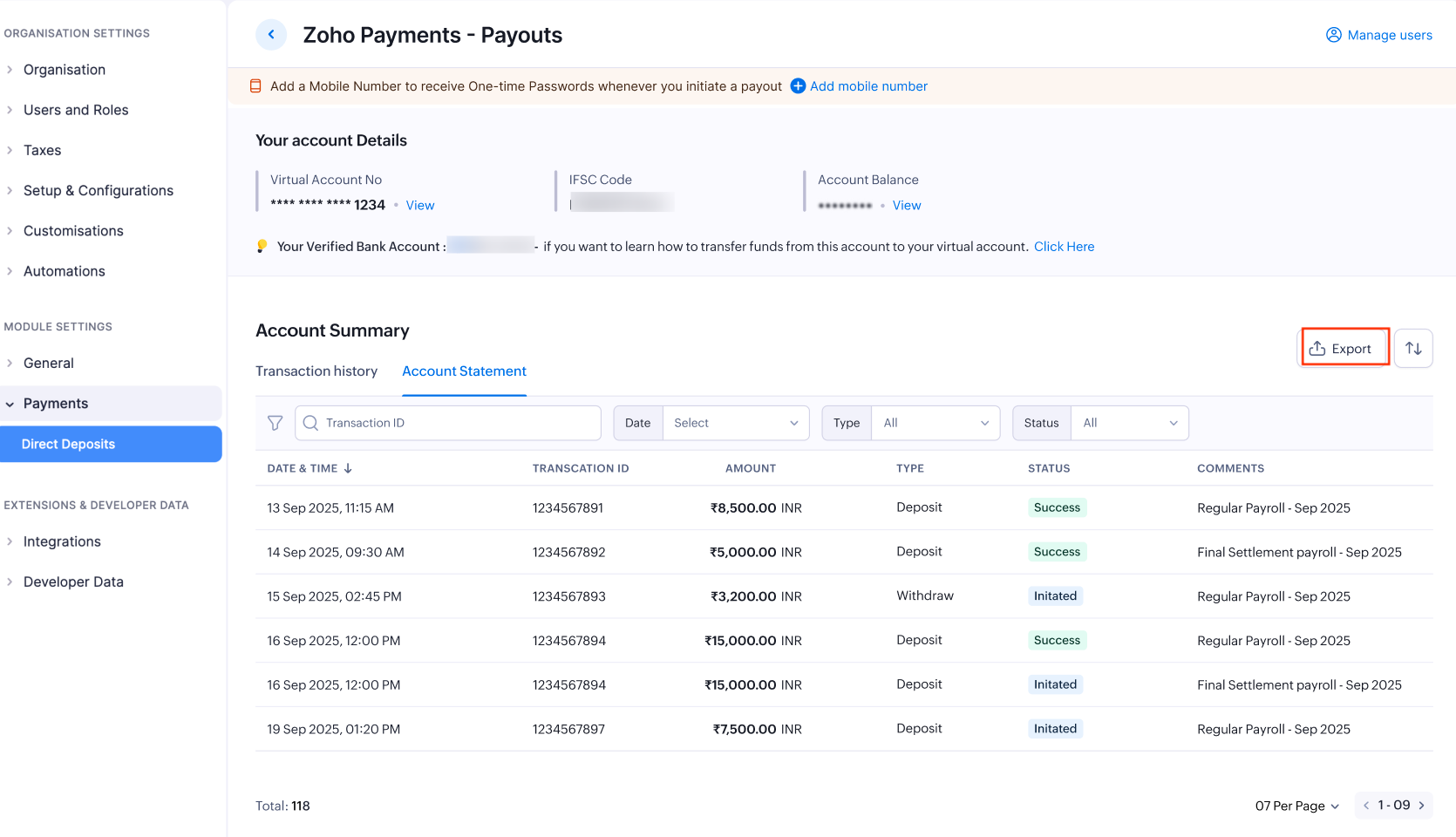Image resolution: width=1456 pixels, height=837 pixels.
Task: Reveal the masked Account Balance via View
Action: [906, 205]
